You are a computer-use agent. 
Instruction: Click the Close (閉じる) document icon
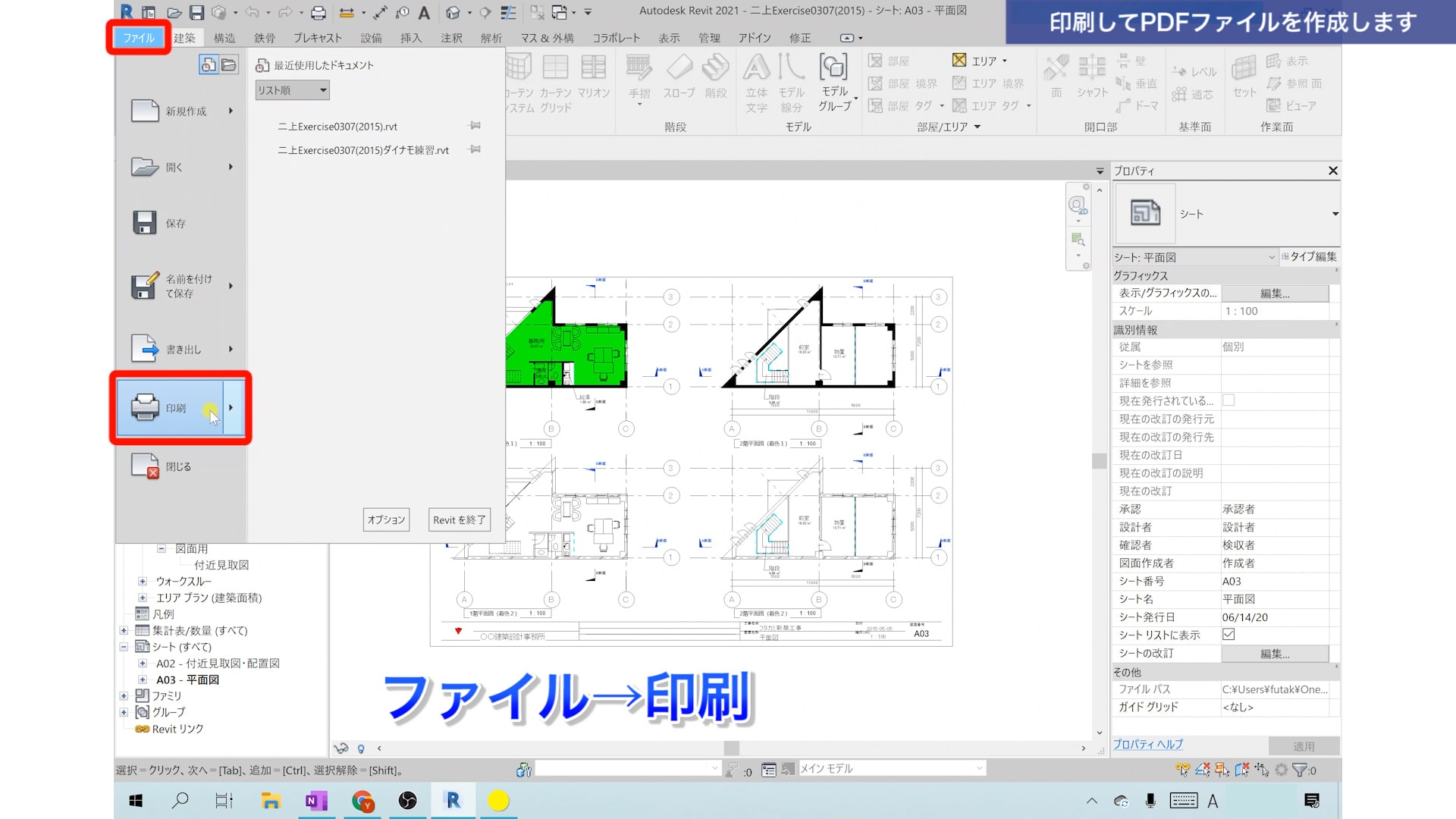click(145, 466)
